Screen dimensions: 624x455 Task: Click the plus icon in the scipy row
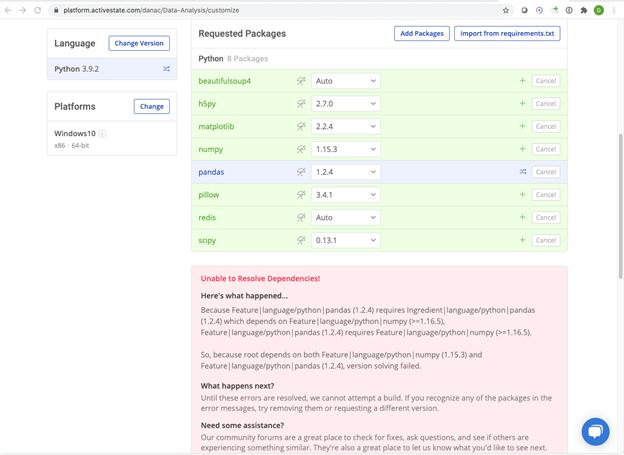click(522, 240)
